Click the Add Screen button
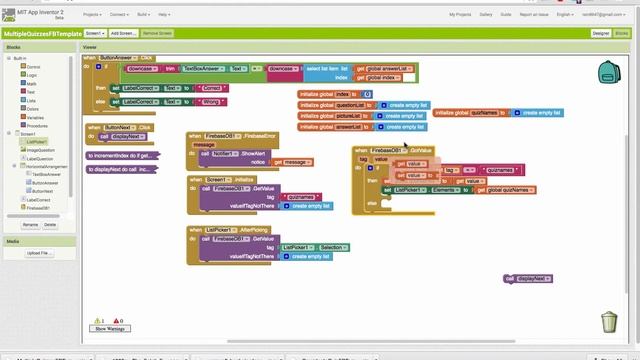 [124, 33]
